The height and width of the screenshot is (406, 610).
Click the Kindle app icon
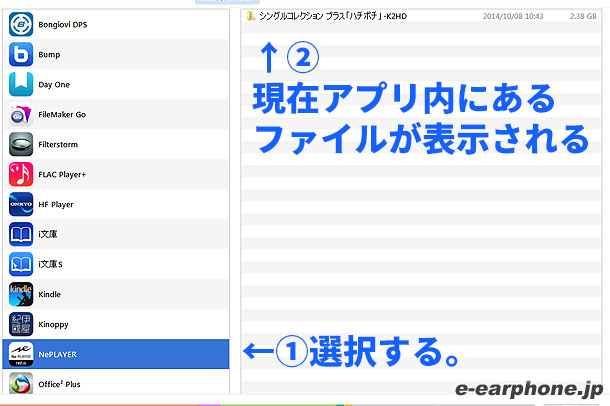click(21, 294)
